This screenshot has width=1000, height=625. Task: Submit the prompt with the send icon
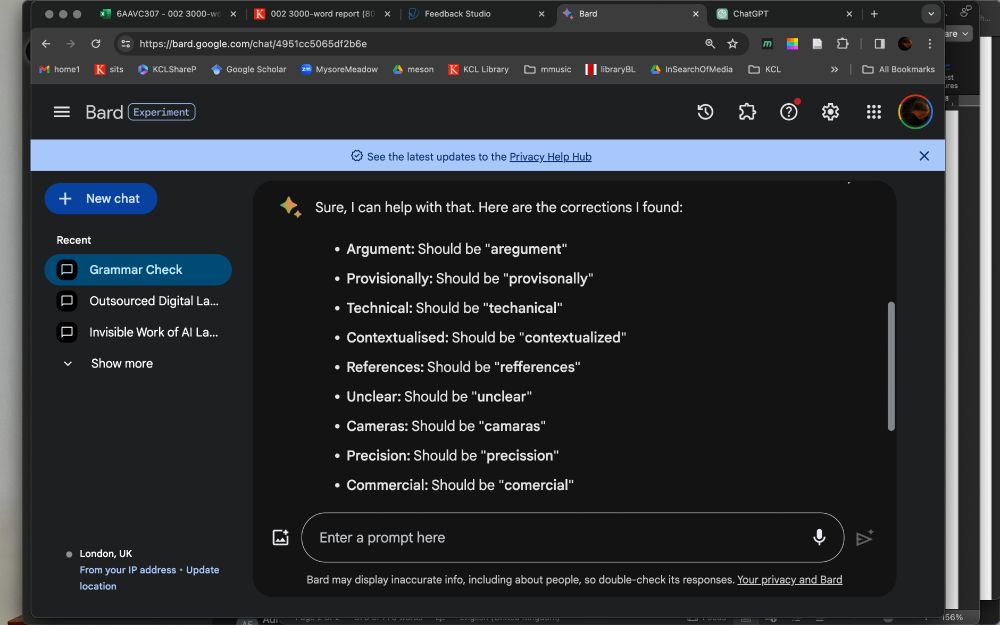[865, 537]
